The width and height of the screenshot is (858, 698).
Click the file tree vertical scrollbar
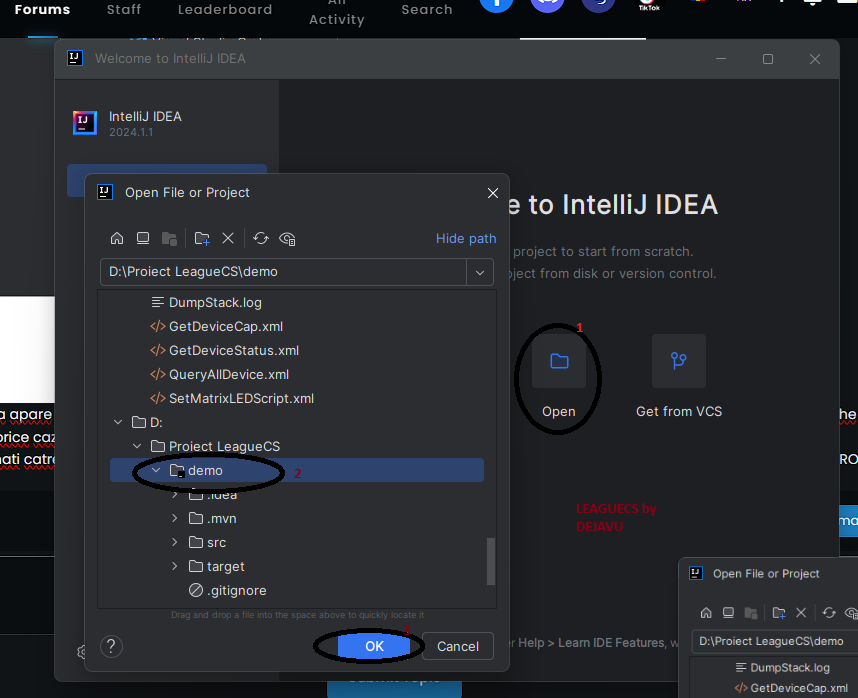(491, 562)
